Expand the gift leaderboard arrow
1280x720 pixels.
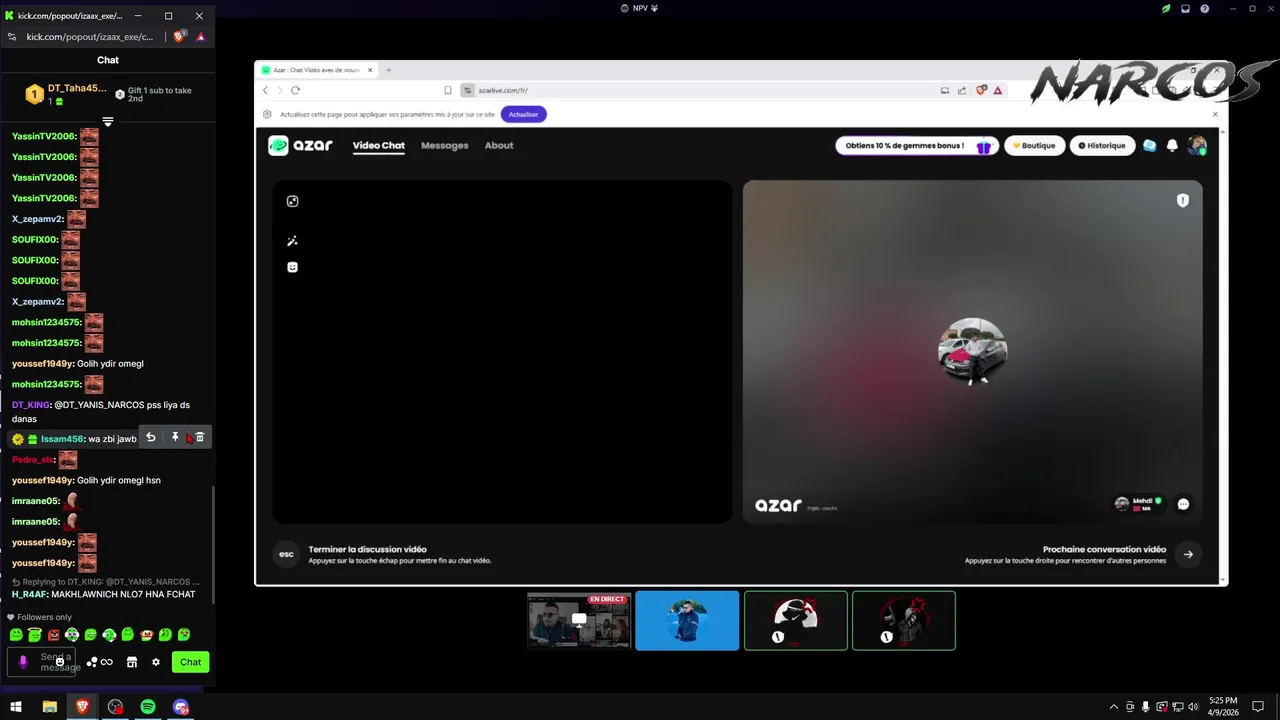pos(108,122)
